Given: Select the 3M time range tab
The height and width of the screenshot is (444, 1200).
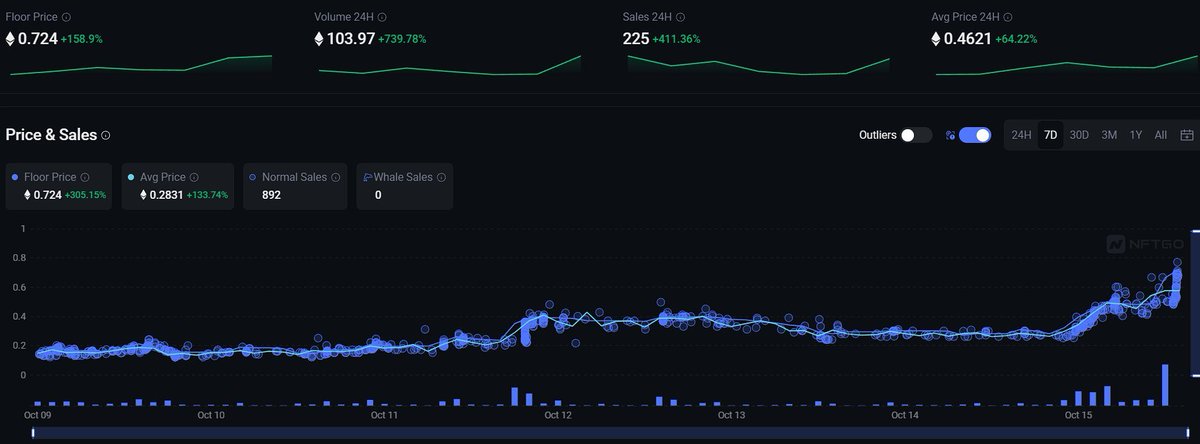Looking at the screenshot, I should [1109, 135].
